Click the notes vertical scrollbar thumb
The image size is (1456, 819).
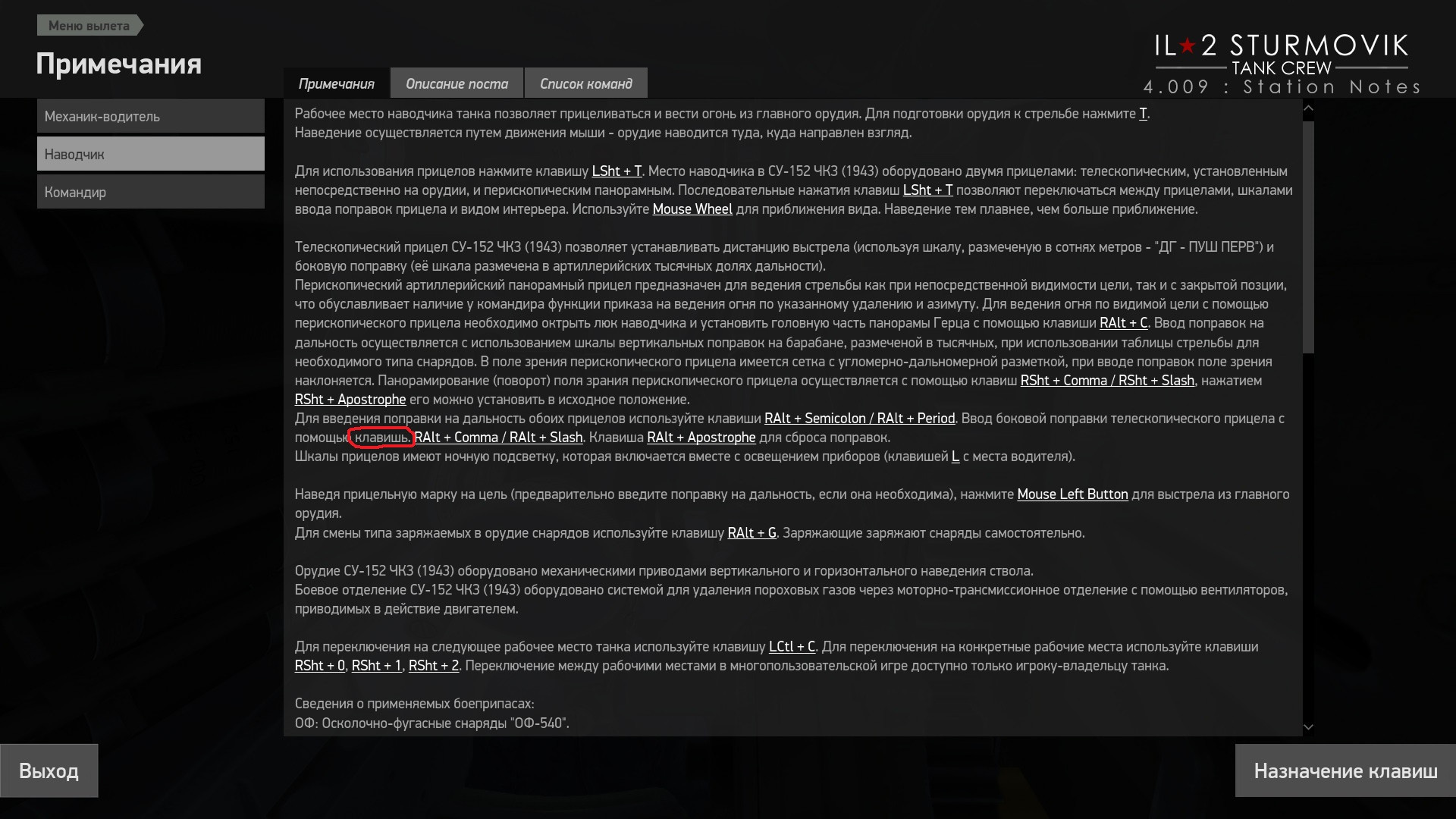tap(1308, 237)
